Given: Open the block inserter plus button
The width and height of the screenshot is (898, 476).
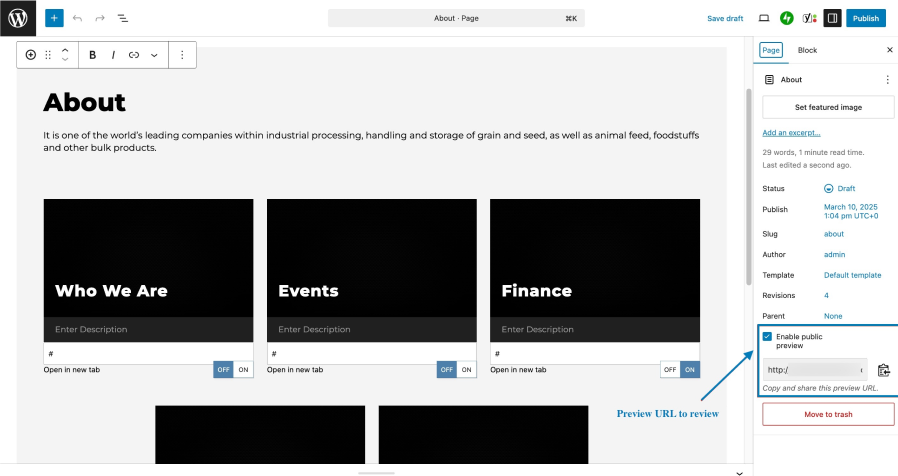Looking at the screenshot, I should (54, 18).
